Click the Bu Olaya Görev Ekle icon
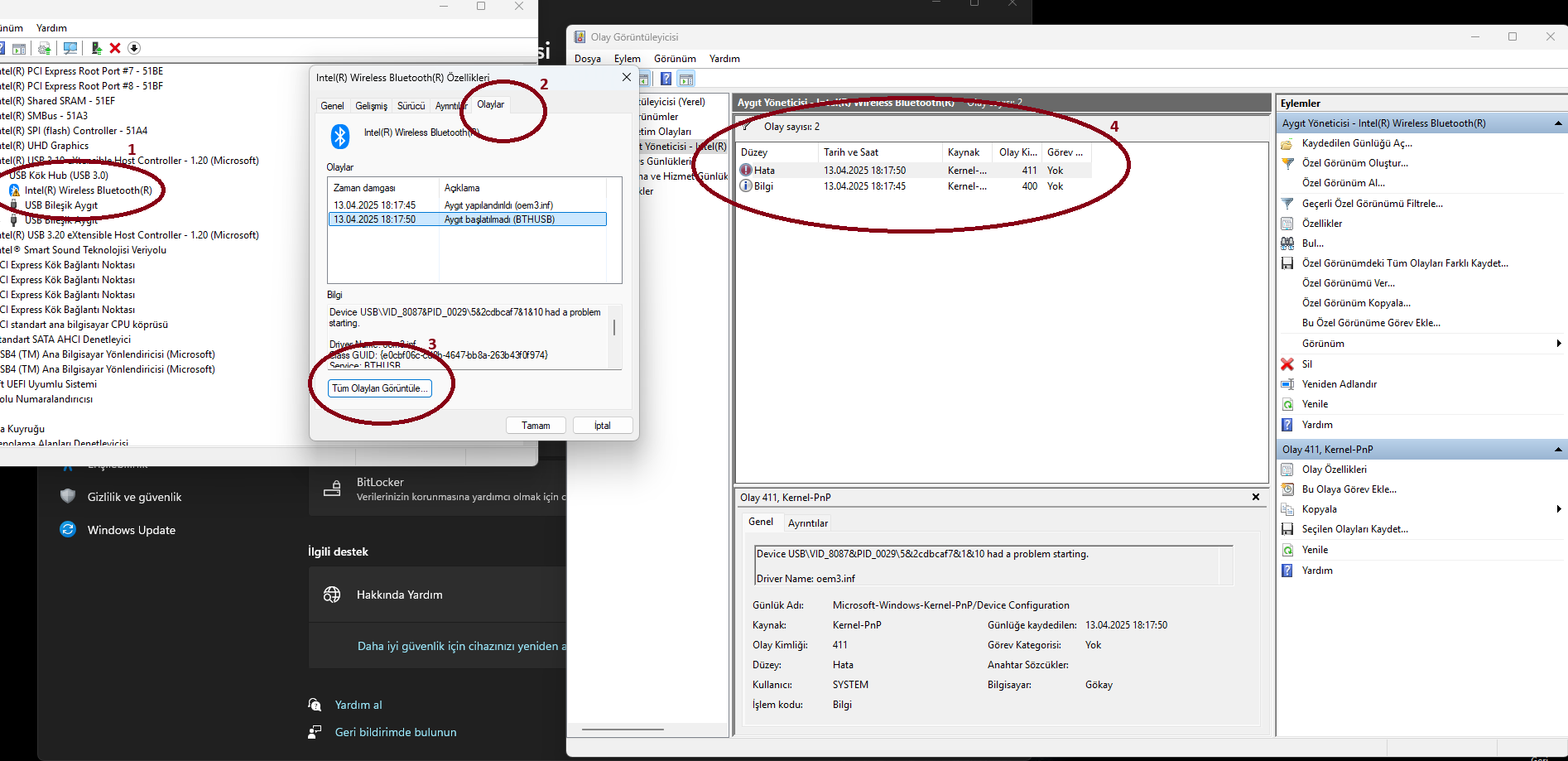The image size is (1568, 761). (x=1287, y=489)
